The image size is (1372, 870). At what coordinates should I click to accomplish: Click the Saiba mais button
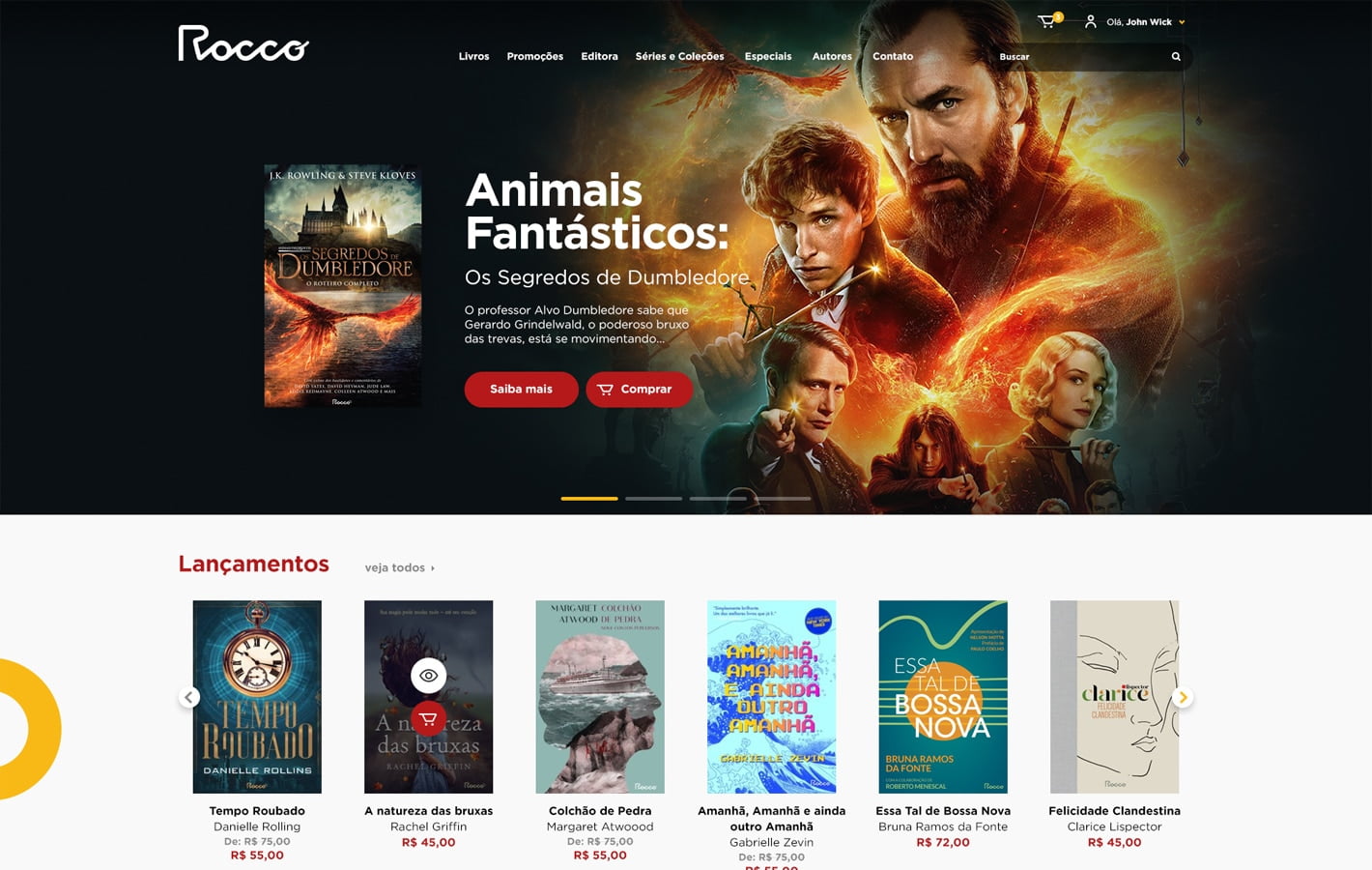(521, 390)
